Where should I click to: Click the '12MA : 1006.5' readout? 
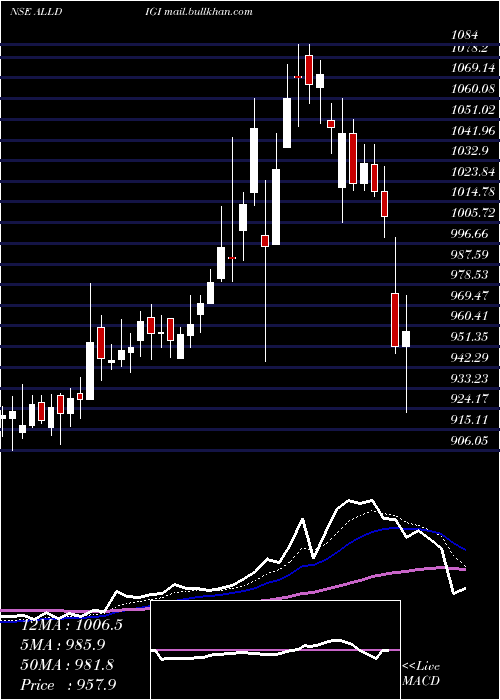click(72, 624)
